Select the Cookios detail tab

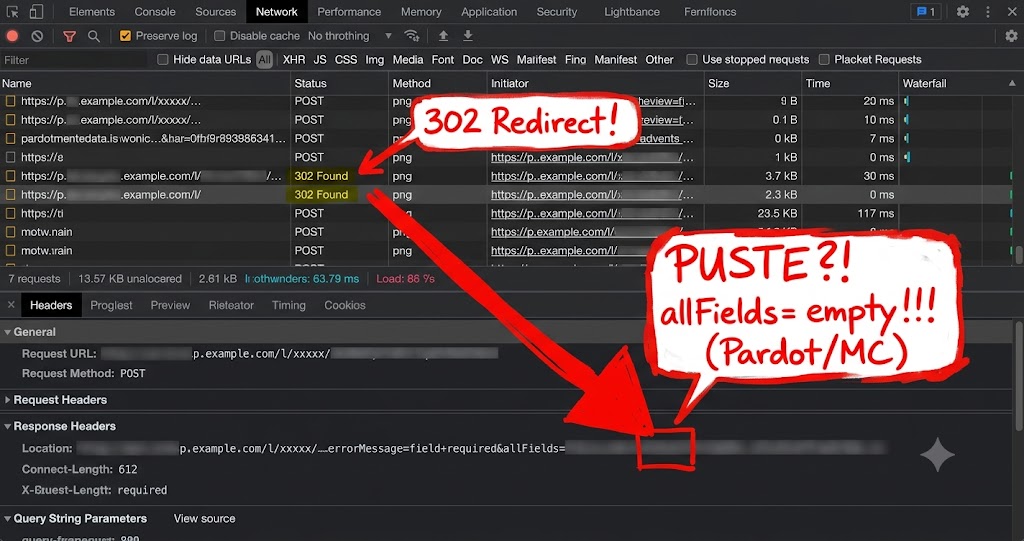coord(345,305)
